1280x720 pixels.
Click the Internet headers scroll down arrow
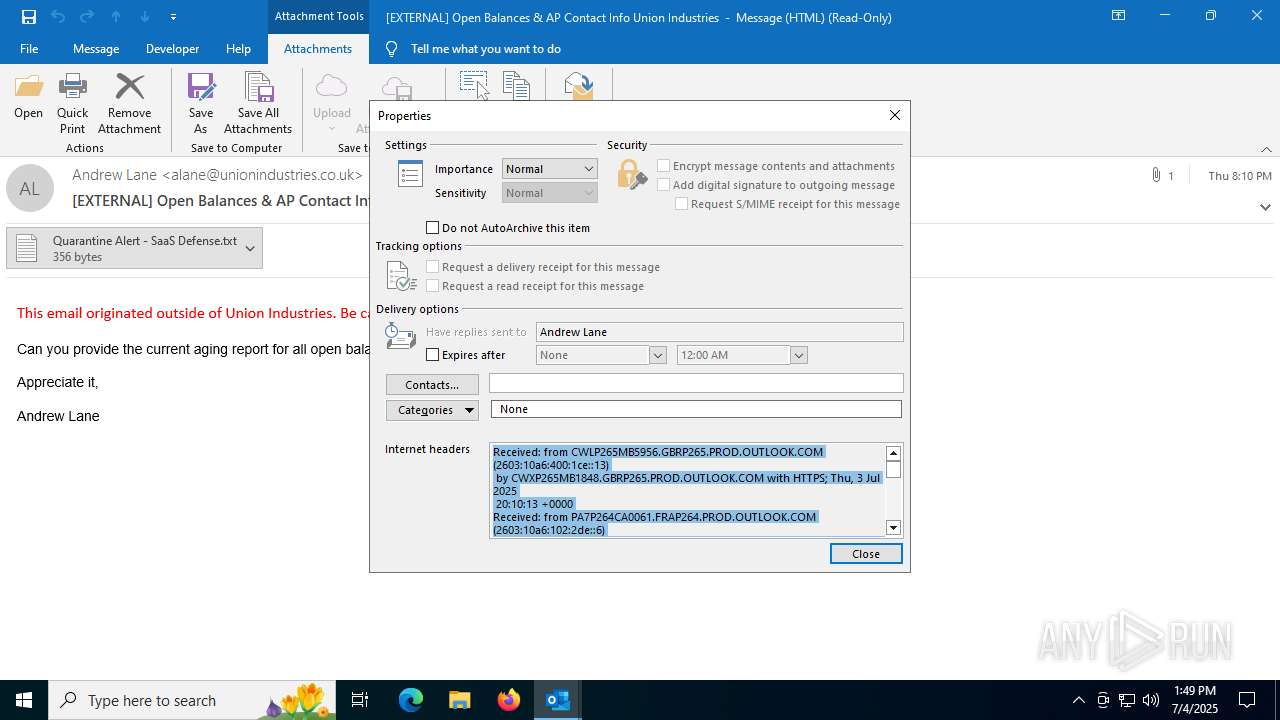[893, 527]
